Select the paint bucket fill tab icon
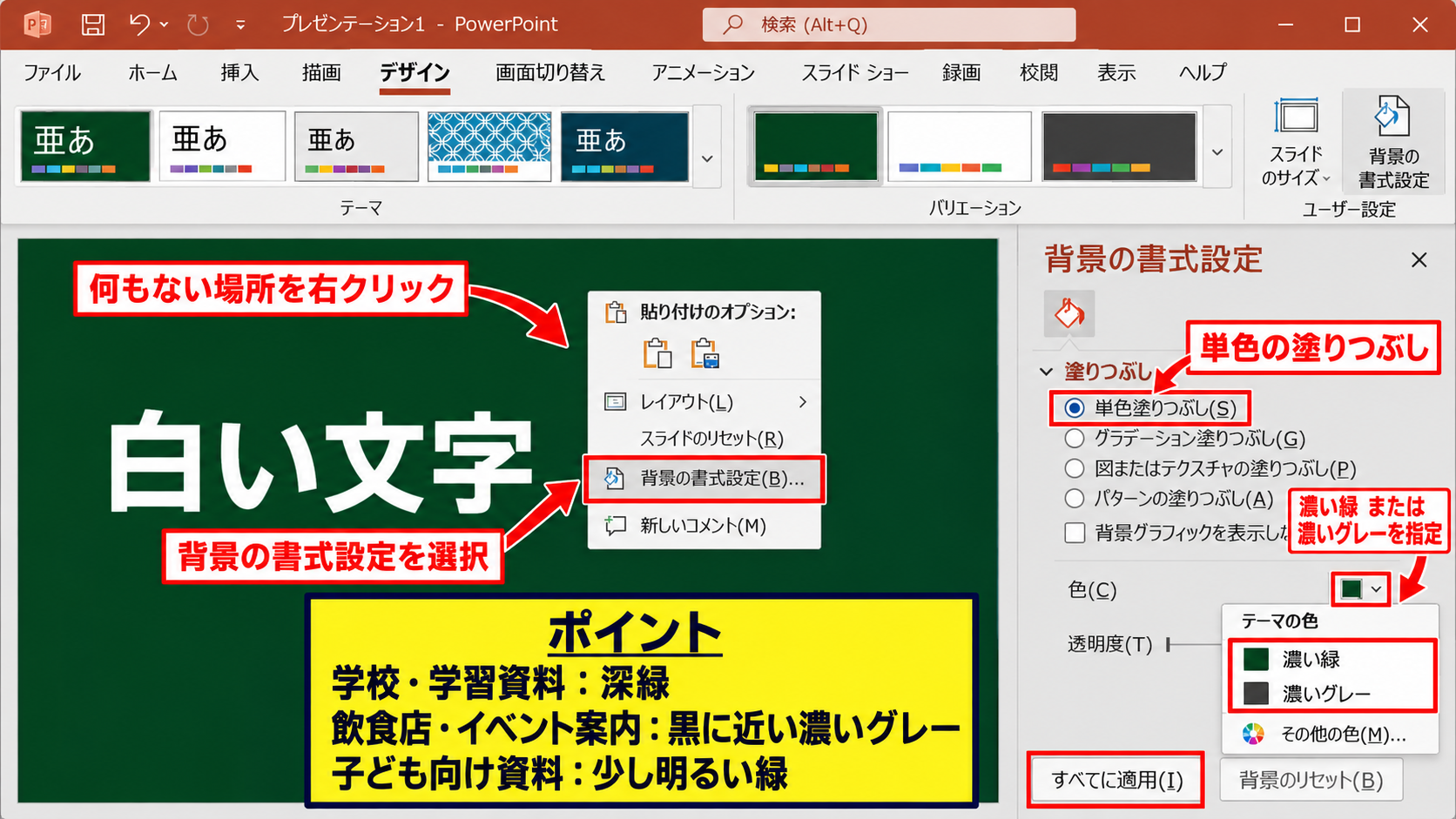This screenshot has height=819, width=1456. coord(1069,313)
